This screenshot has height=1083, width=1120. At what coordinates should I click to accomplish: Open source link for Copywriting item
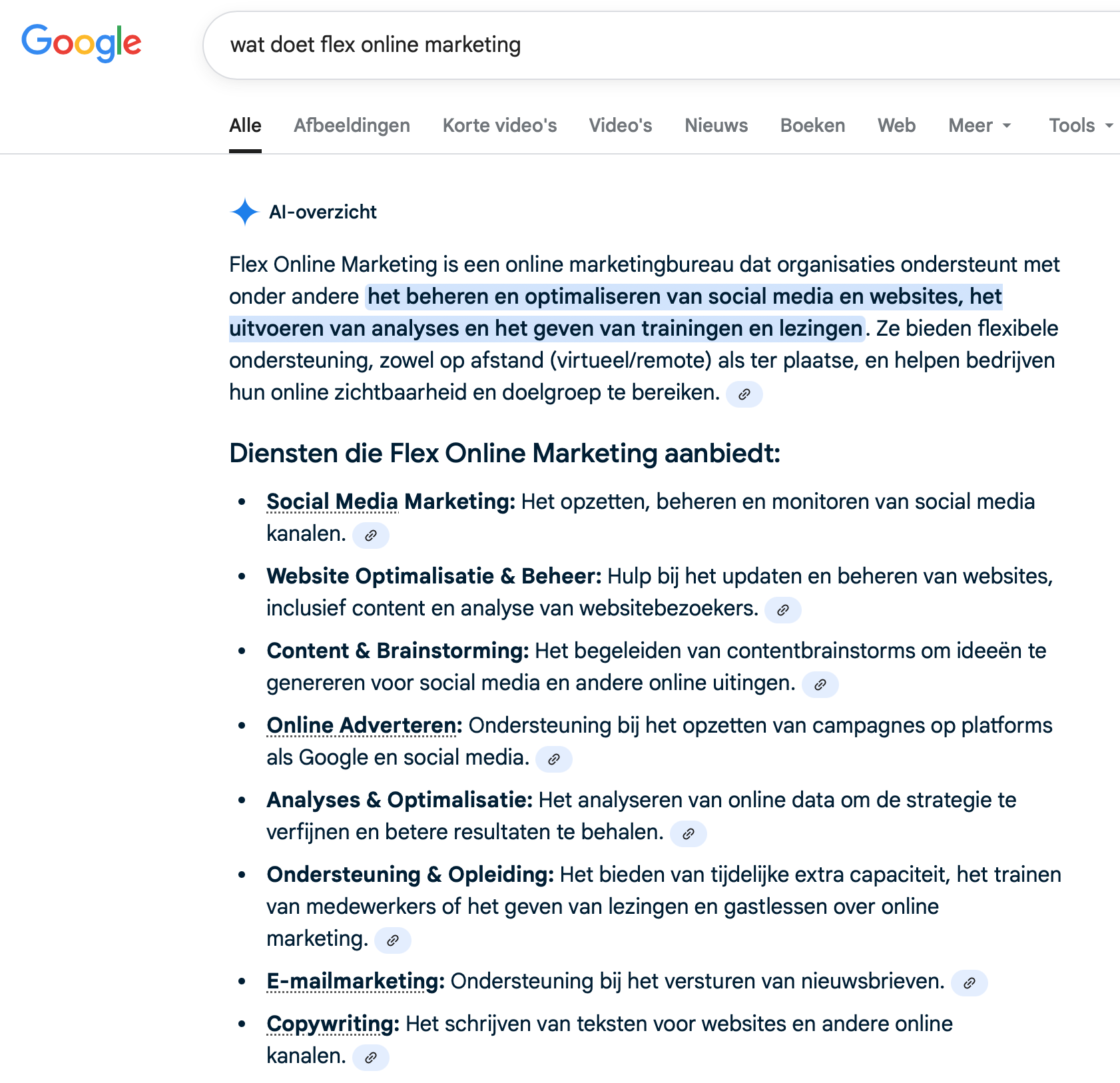click(371, 1058)
